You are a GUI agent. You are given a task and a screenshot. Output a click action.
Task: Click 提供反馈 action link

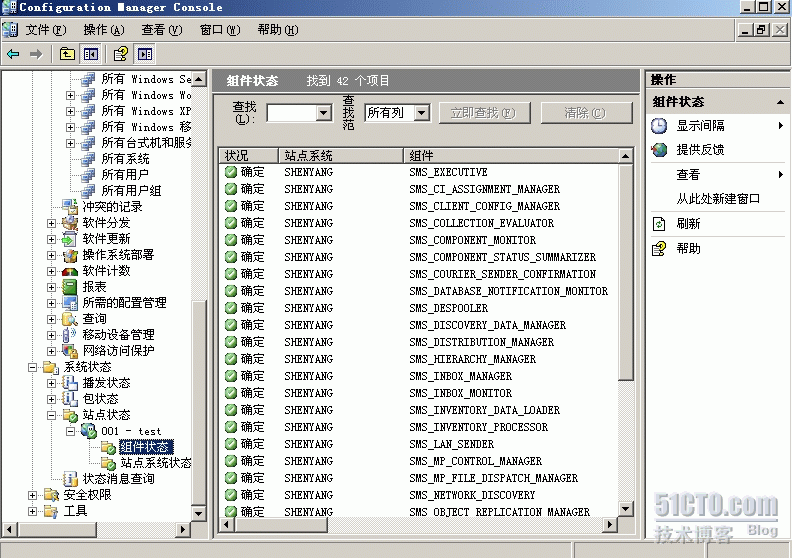(x=700, y=150)
